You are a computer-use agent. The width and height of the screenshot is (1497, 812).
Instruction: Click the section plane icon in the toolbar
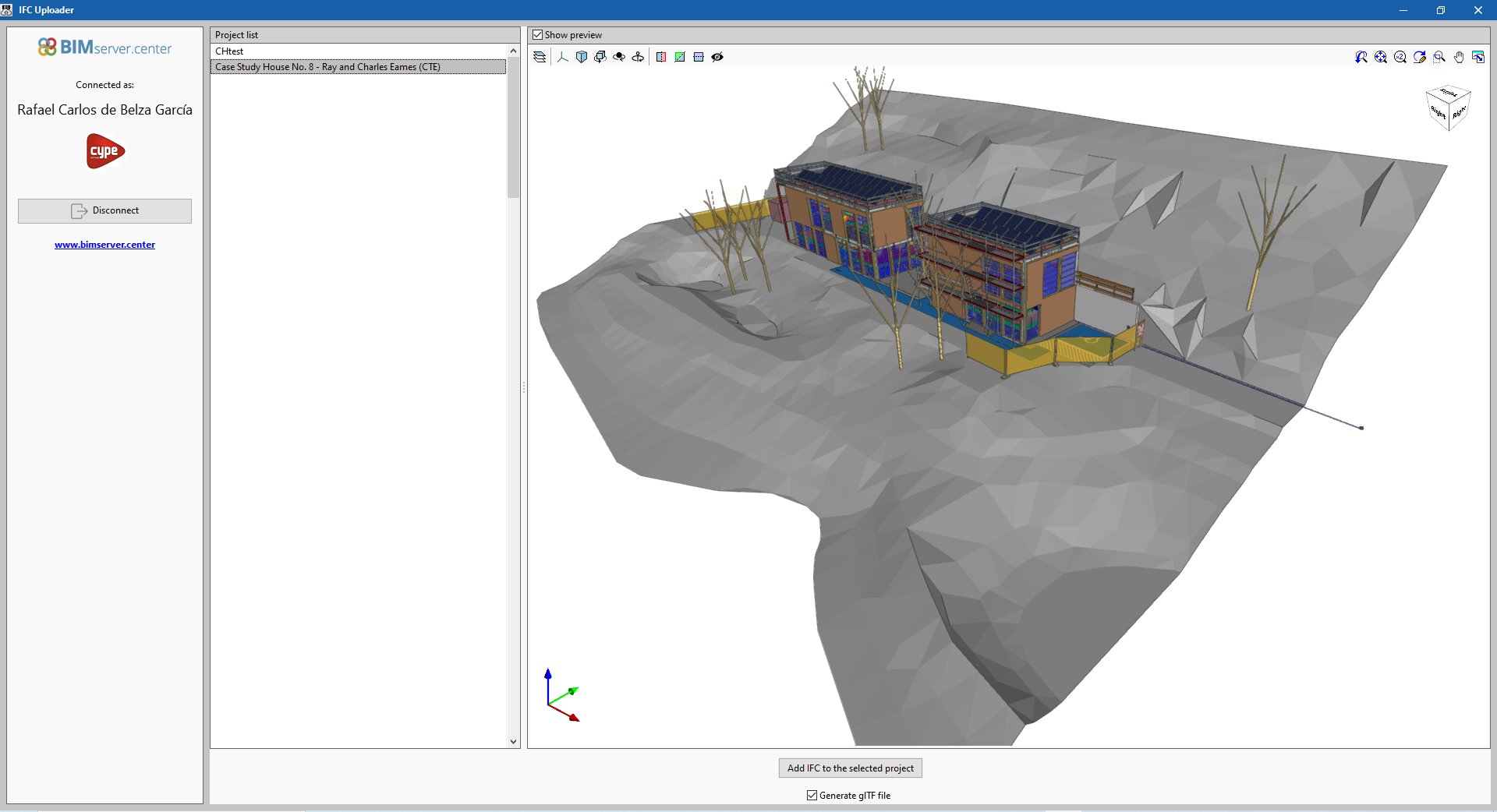point(661,56)
